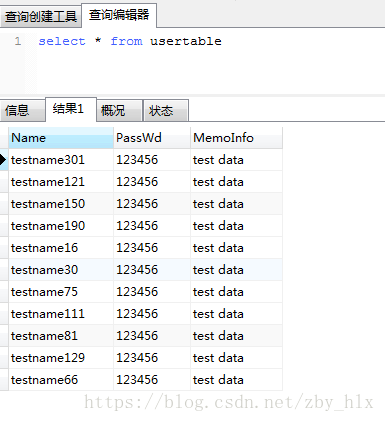Sort by the Name column header
This screenshot has height=422, width=385.
pos(61,138)
